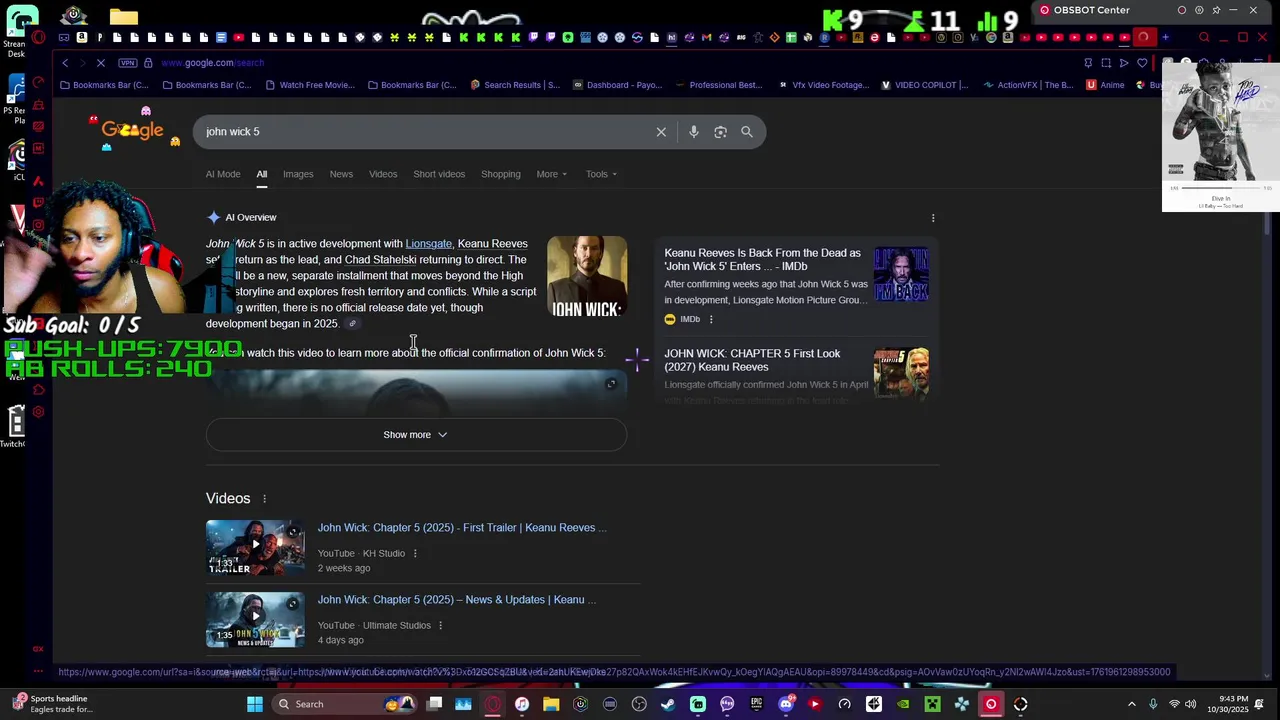The image size is (1280, 720).
Task: Switch to AI Mode tab
Action: click(223, 174)
